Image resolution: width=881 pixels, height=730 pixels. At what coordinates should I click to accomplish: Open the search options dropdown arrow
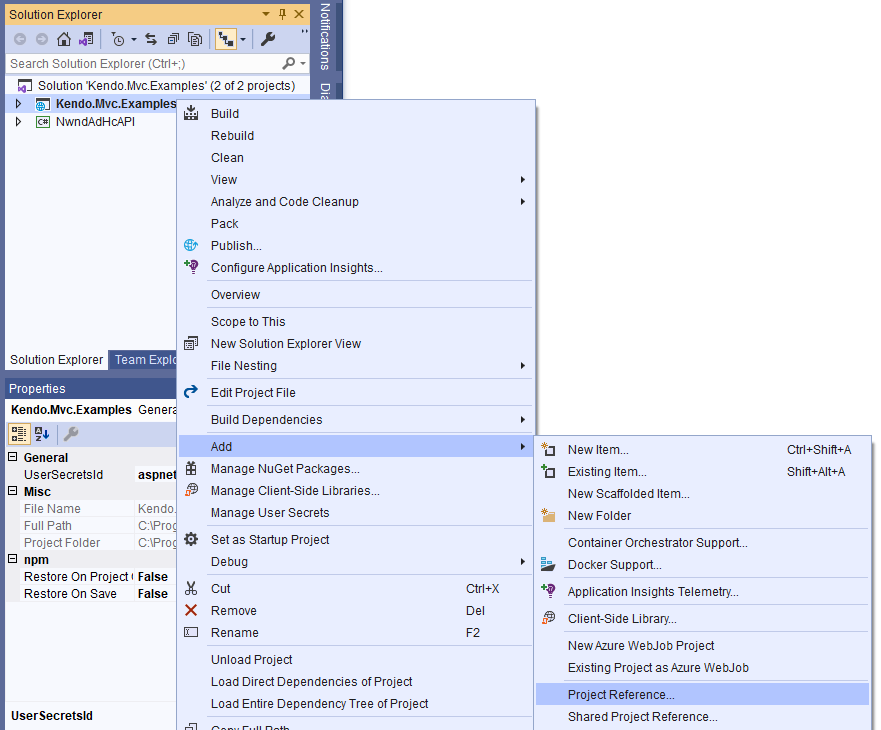(303, 64)
